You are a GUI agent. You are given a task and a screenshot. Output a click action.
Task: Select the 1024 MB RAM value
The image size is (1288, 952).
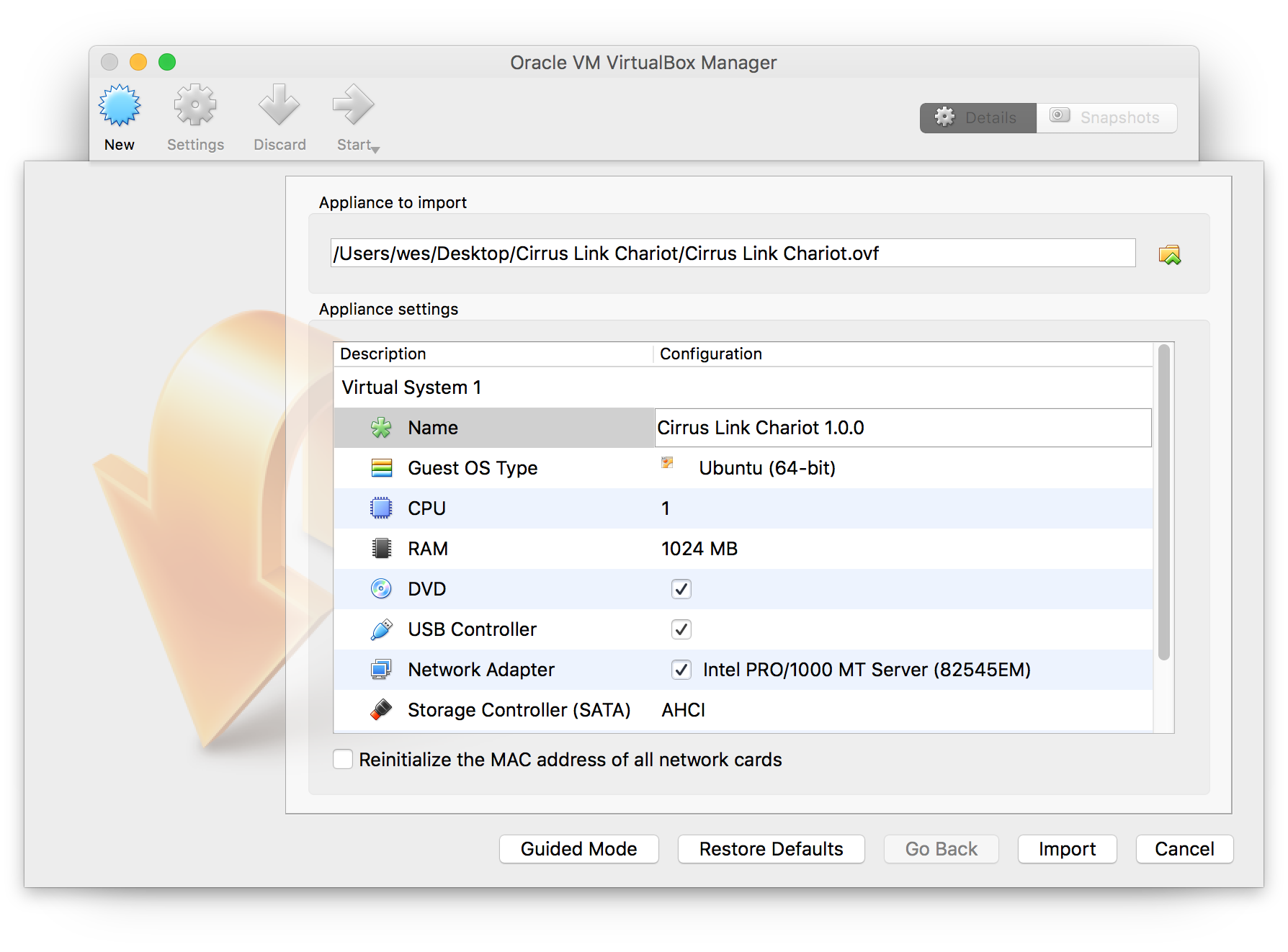pos(699,549)
